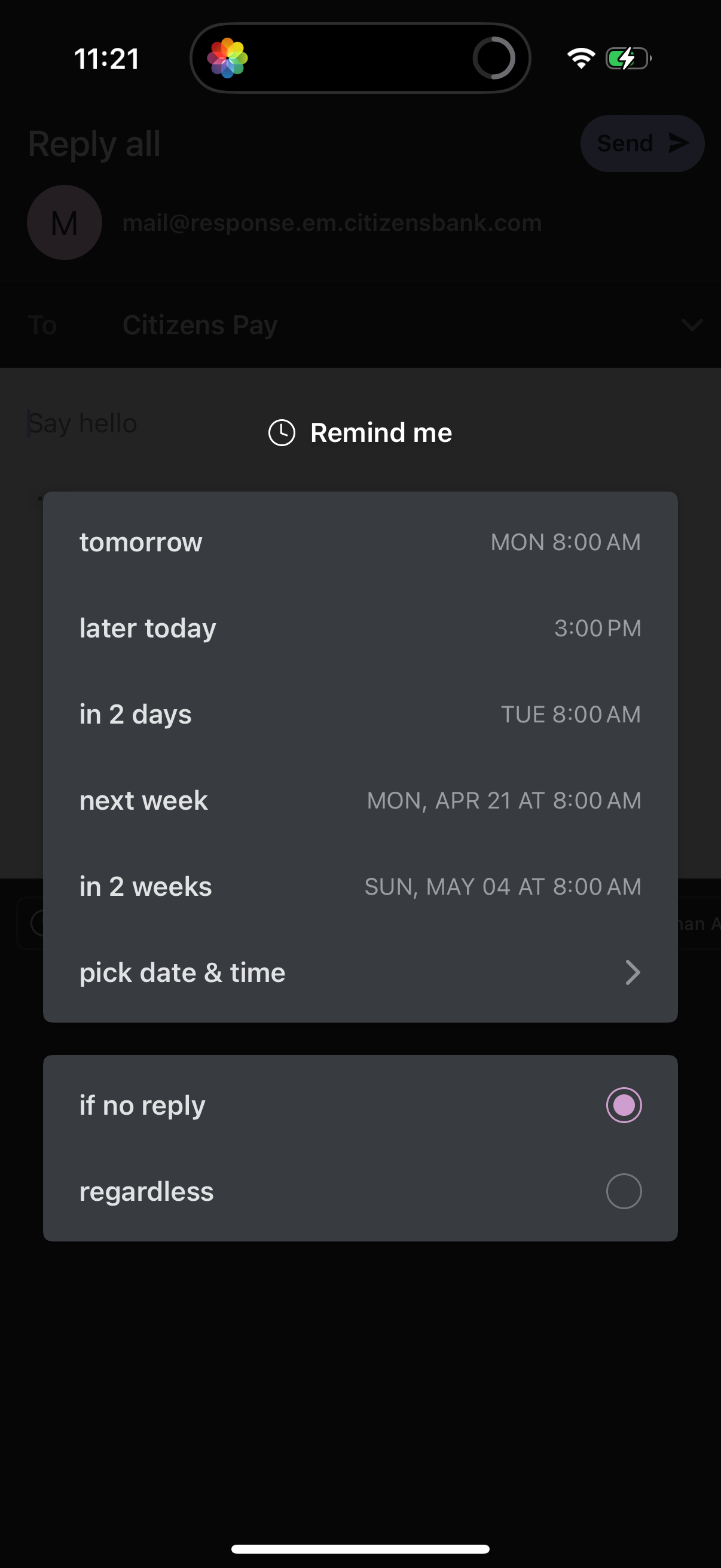The image size is (721, 1568).
Task: Tap the "Say hello" message field
Action: [x=83, y=423]
